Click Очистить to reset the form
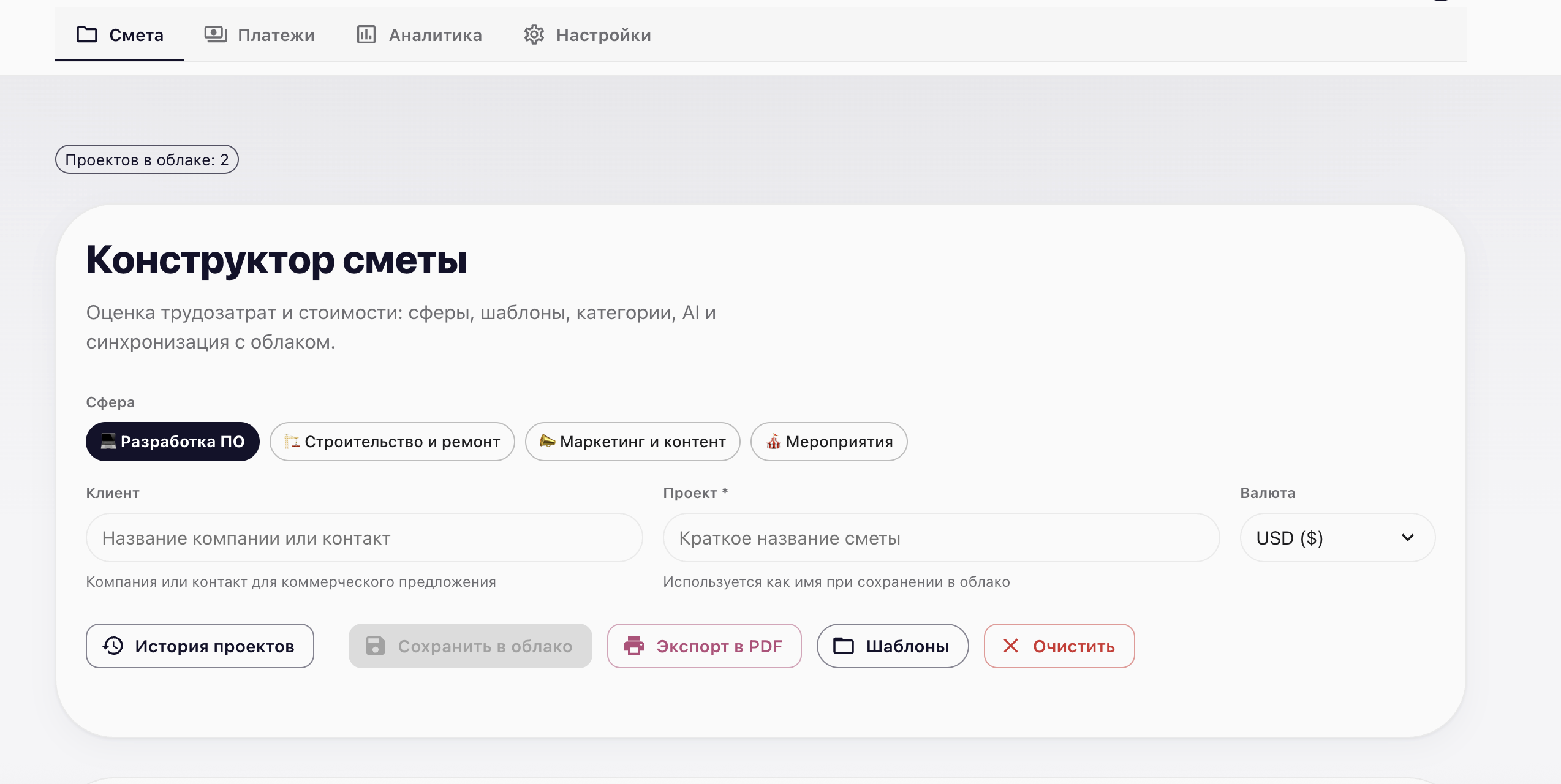 pos(1059,646)
